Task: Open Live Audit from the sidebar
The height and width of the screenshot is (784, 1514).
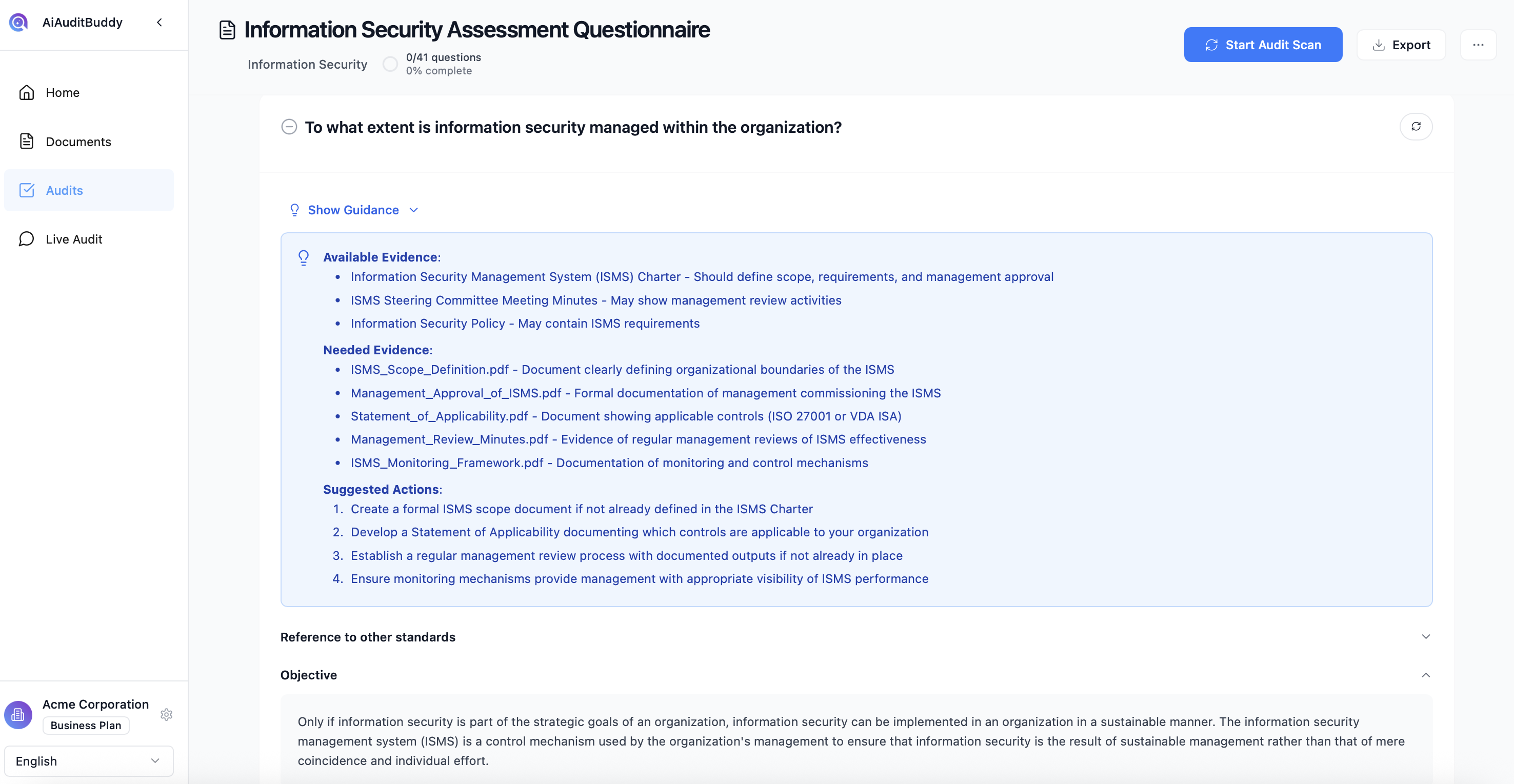Action: click(x=74, y=238)
